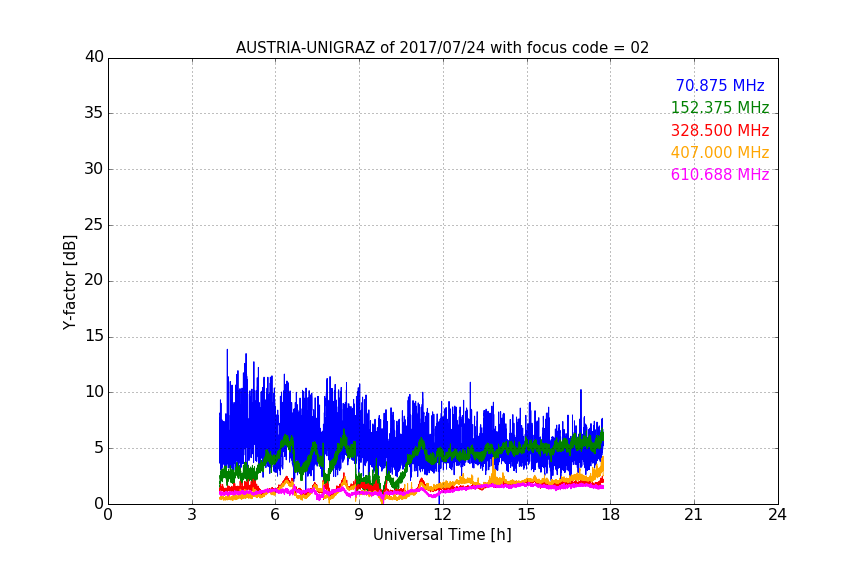The width and height of the screenshot is (864, 576).
Task: Click the y-axis tick label 35
Action: (94, 113)
